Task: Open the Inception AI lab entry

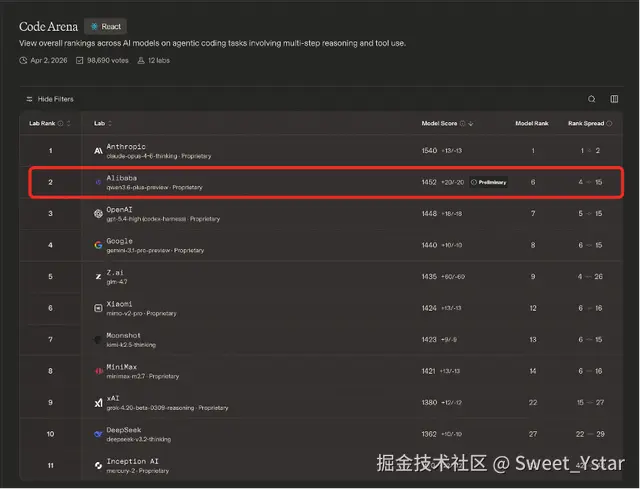Action: pos(132,461)
